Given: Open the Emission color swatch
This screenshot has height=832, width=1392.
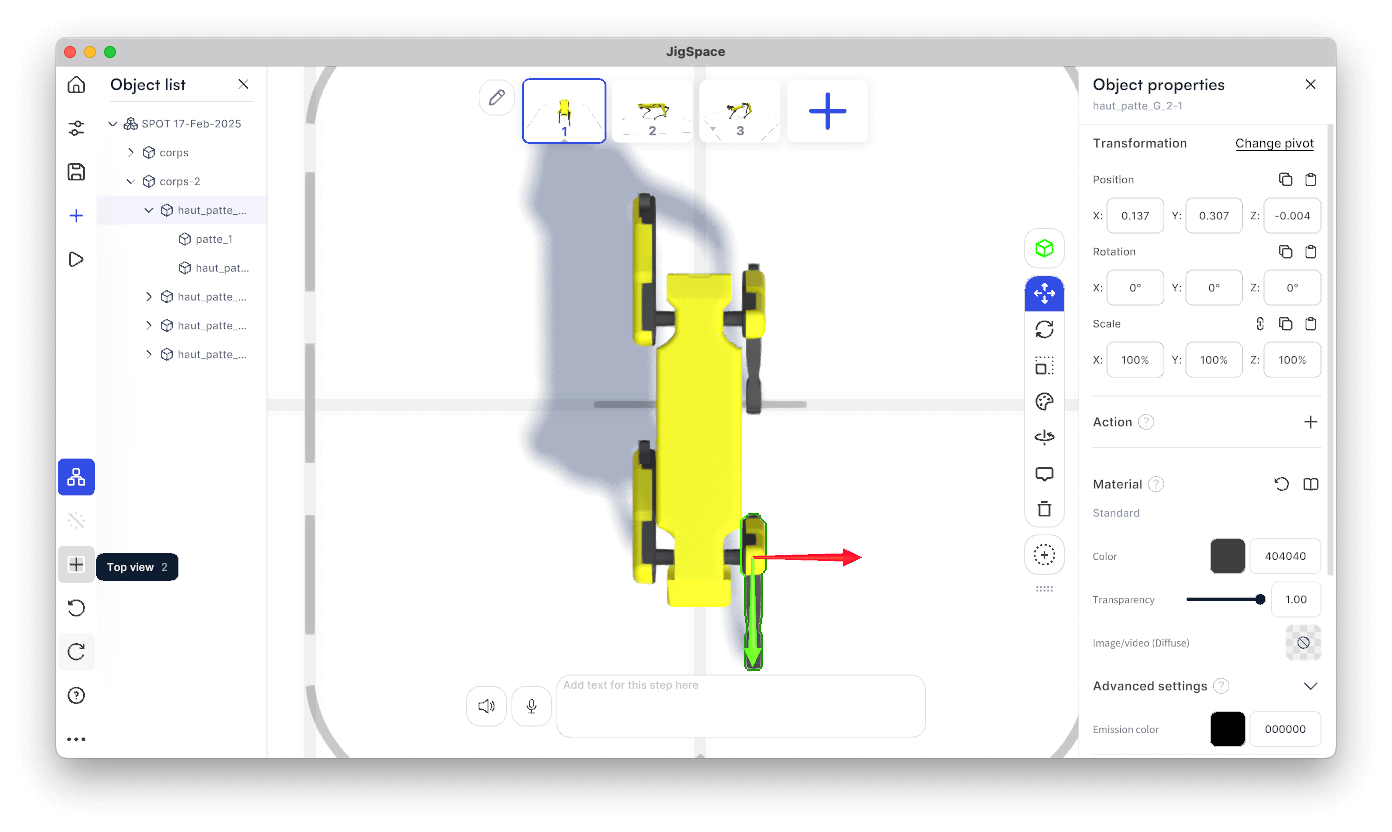Looking at the screenshot, I should point(1228,729).
